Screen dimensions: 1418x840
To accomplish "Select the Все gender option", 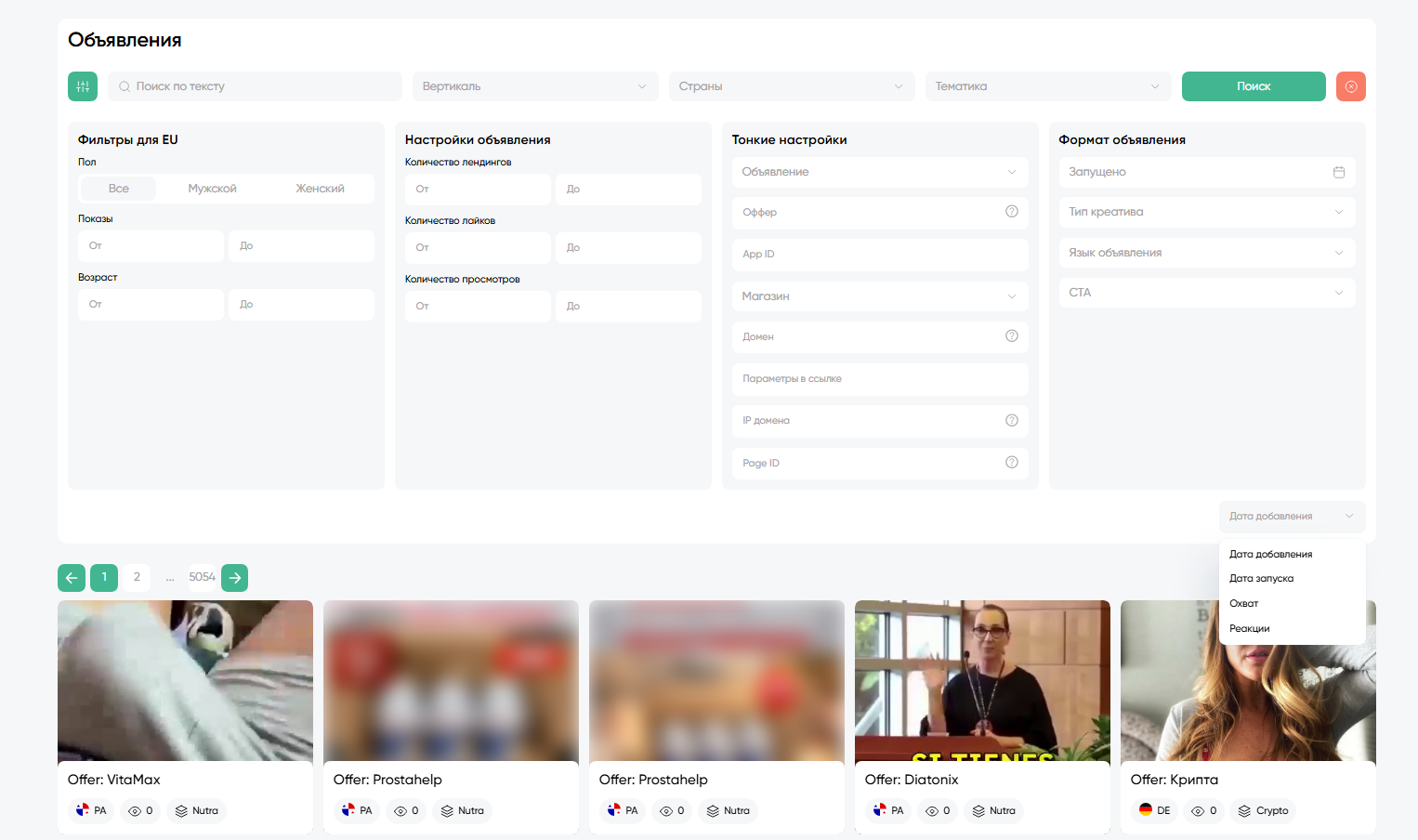I will [x=118, y=188].
